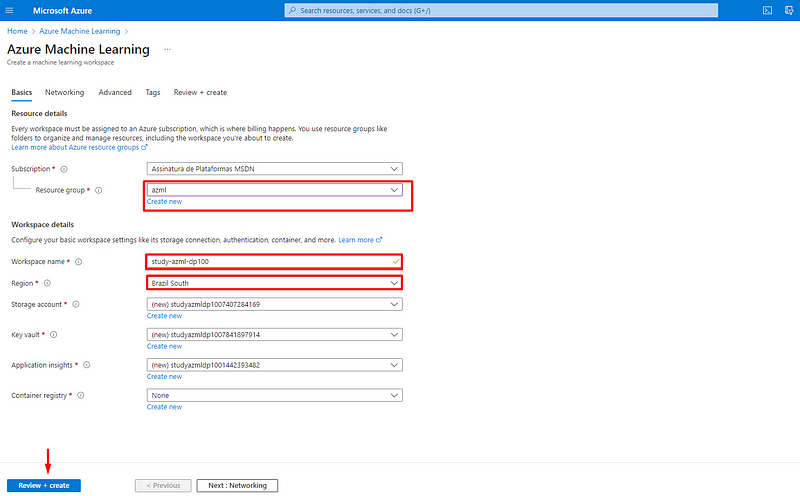Image resolution: width=800 pixels, height=496 pixels.
Task: Show info tooltip for Key vault
Action: 54,335
